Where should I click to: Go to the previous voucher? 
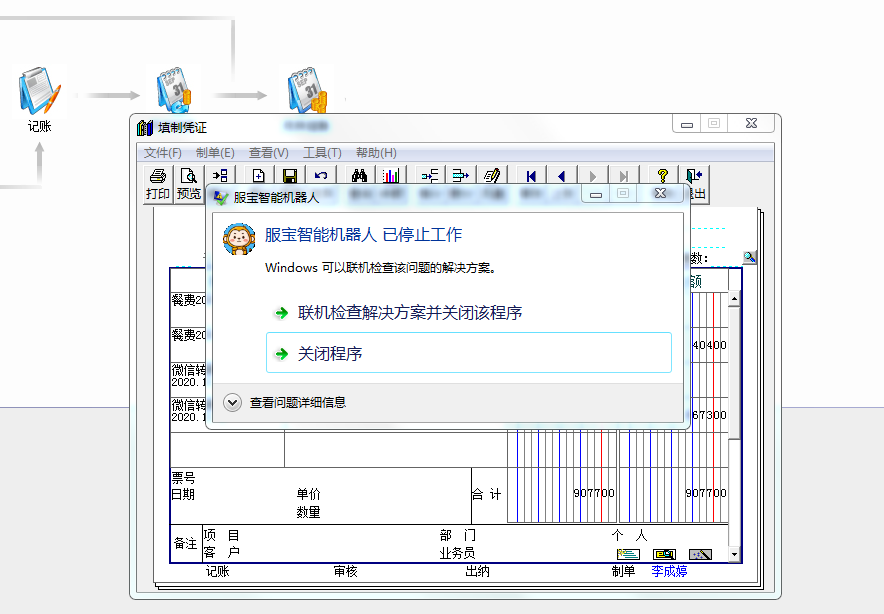click(562, 176)
